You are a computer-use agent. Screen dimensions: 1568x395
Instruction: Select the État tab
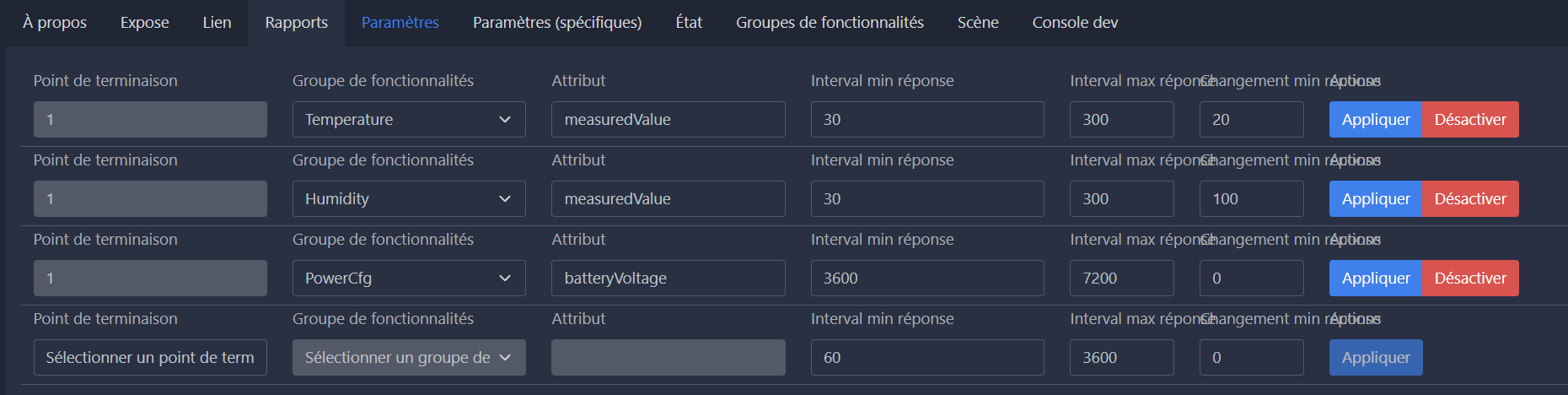click(x=689, y=23)
